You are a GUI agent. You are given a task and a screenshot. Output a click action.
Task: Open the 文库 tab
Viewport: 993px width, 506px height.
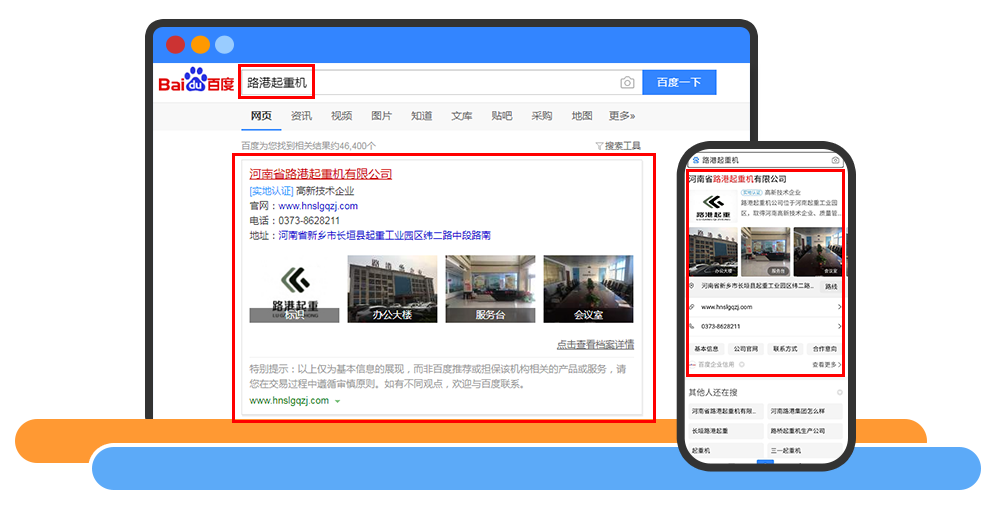462,116
